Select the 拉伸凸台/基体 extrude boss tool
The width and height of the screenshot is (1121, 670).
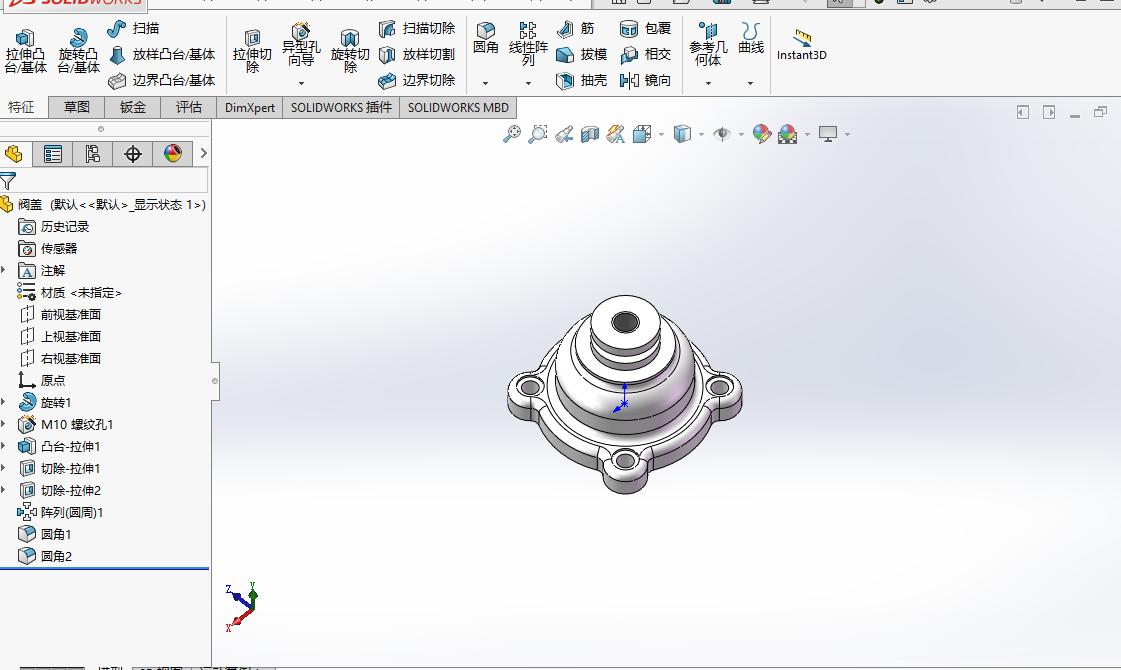click(x=25, y=52)
